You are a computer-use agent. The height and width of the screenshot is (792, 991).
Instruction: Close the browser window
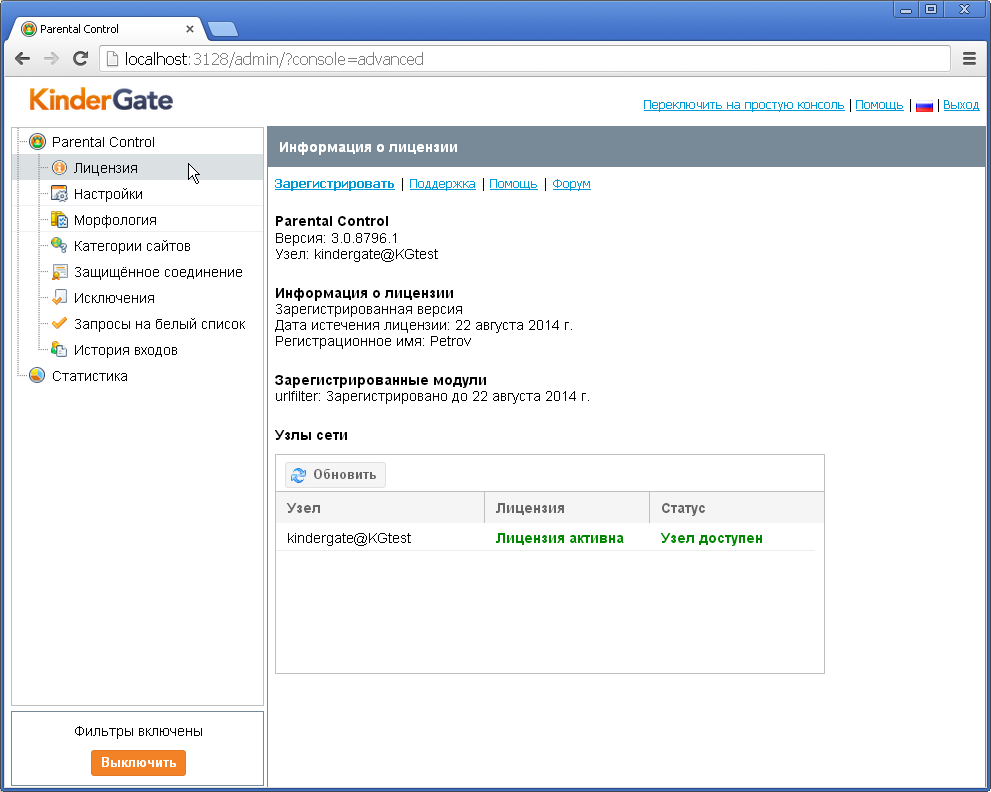(x=964, y=9)
